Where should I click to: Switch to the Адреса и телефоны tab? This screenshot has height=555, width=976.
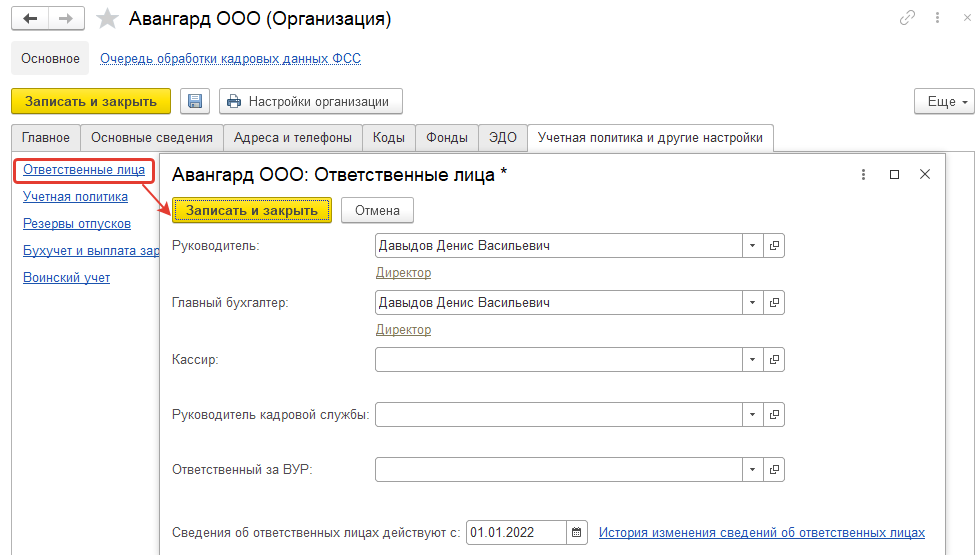[292, 138]
